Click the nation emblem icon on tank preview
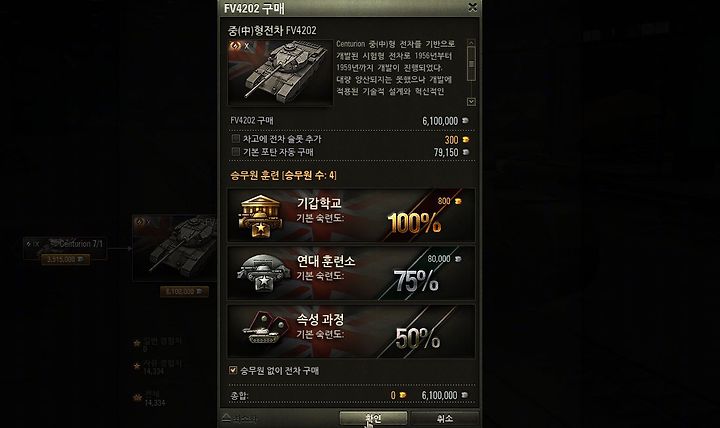The image size is (720, 428). tap(236, 45)
